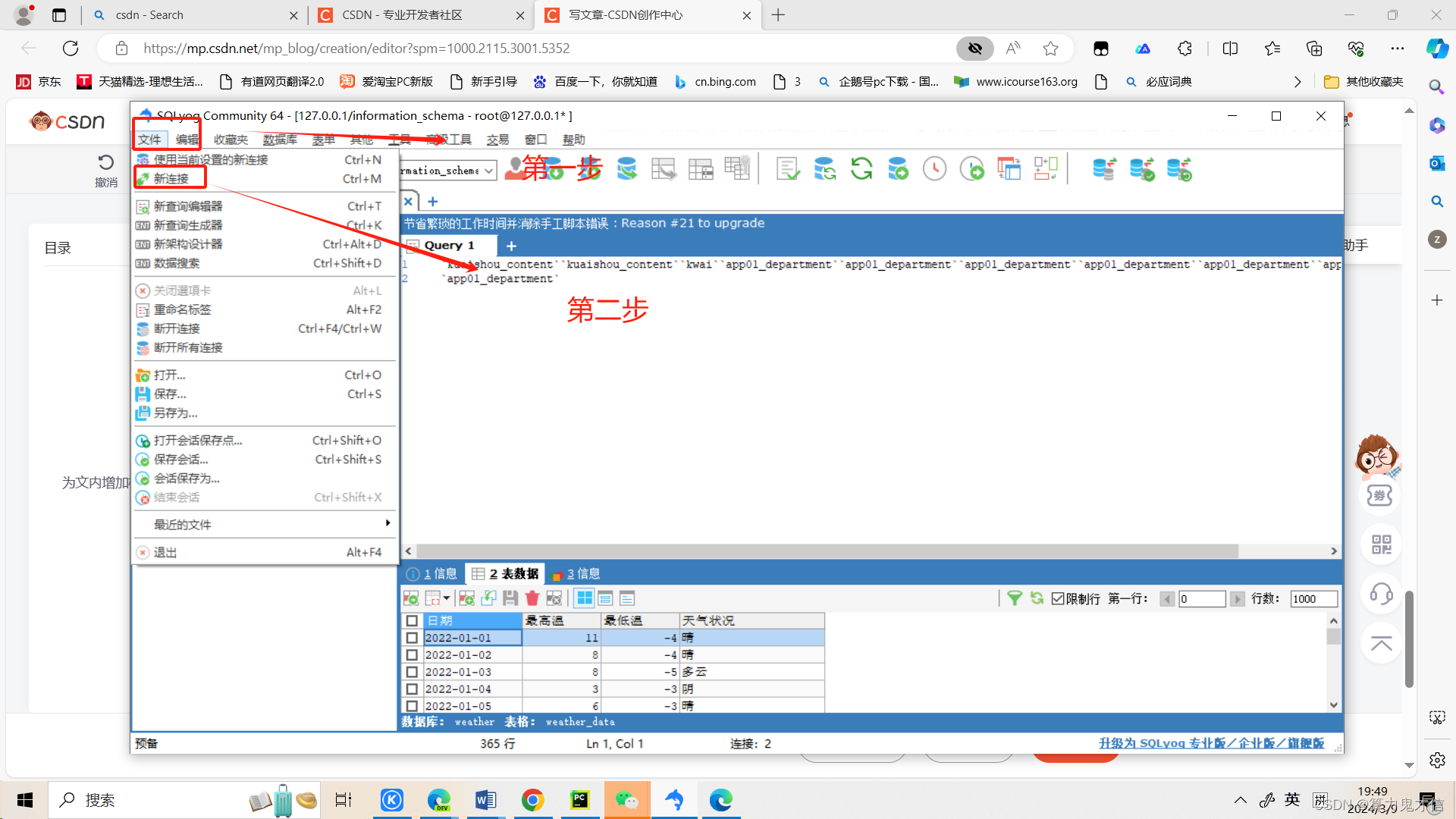
Task: Click the table with wrench icon
Action: point(737,168)
